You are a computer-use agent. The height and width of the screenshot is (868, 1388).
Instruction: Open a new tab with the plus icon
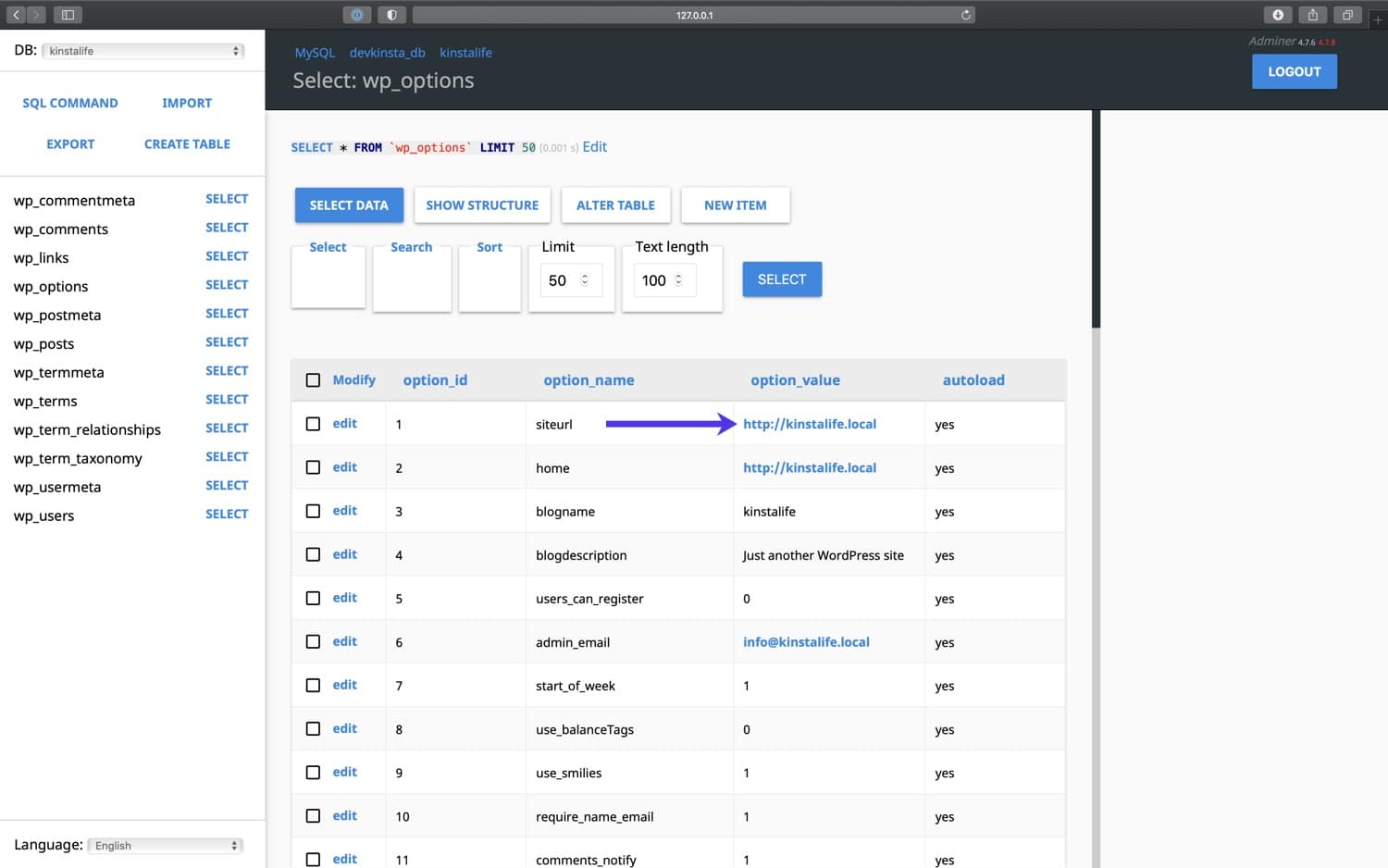1378,19
